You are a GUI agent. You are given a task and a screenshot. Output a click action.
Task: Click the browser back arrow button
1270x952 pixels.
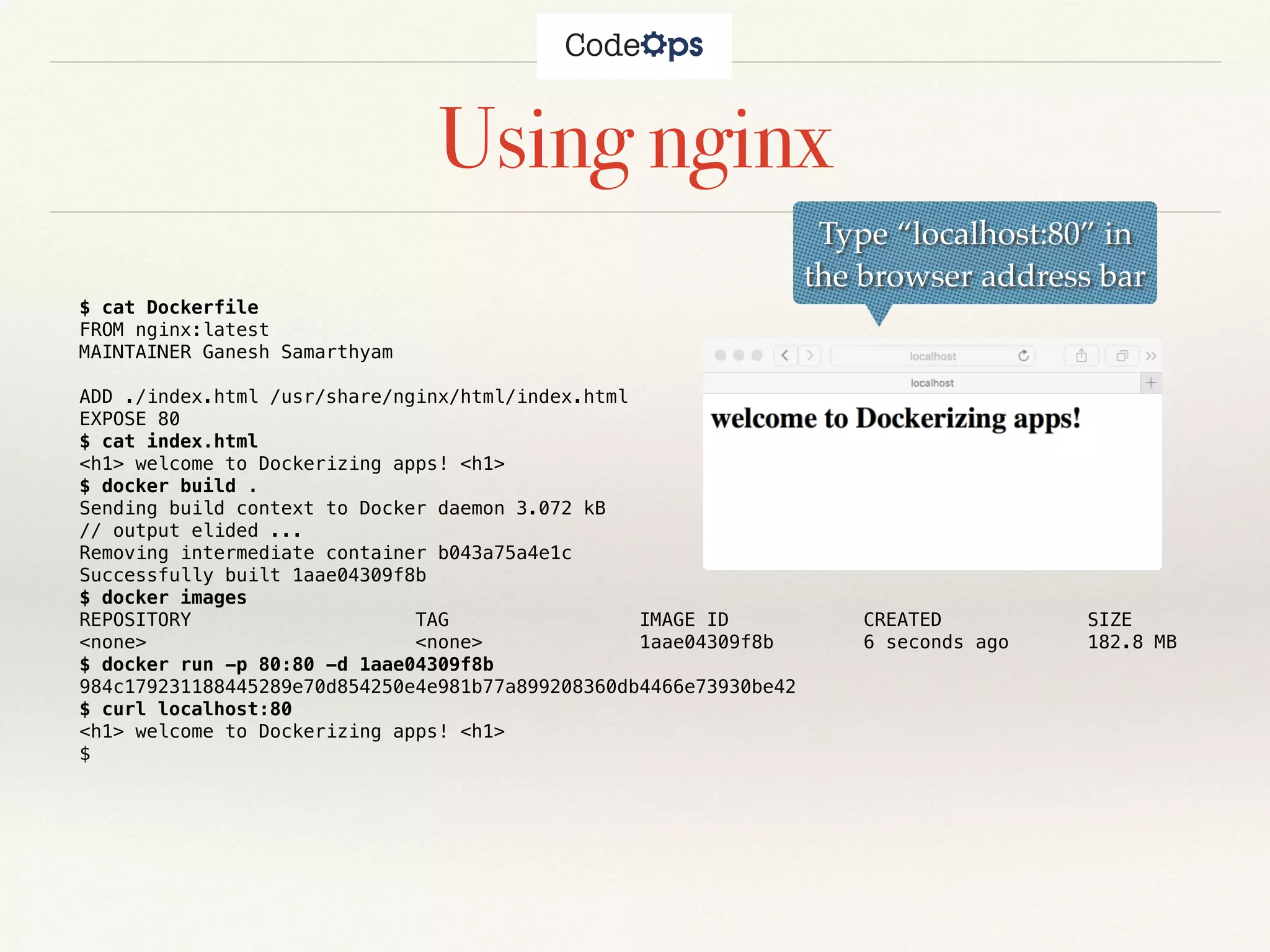pos(785,356)
